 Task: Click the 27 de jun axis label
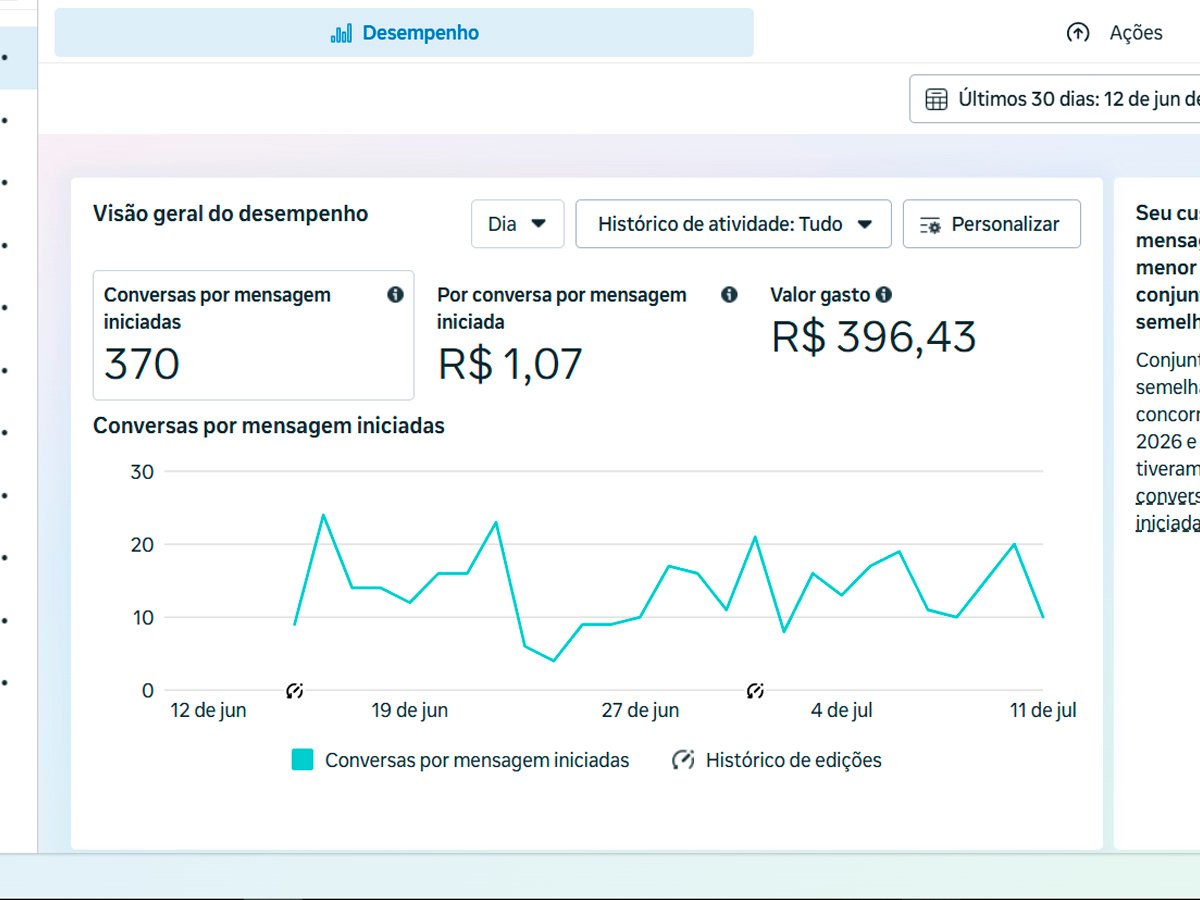[640, 711]
